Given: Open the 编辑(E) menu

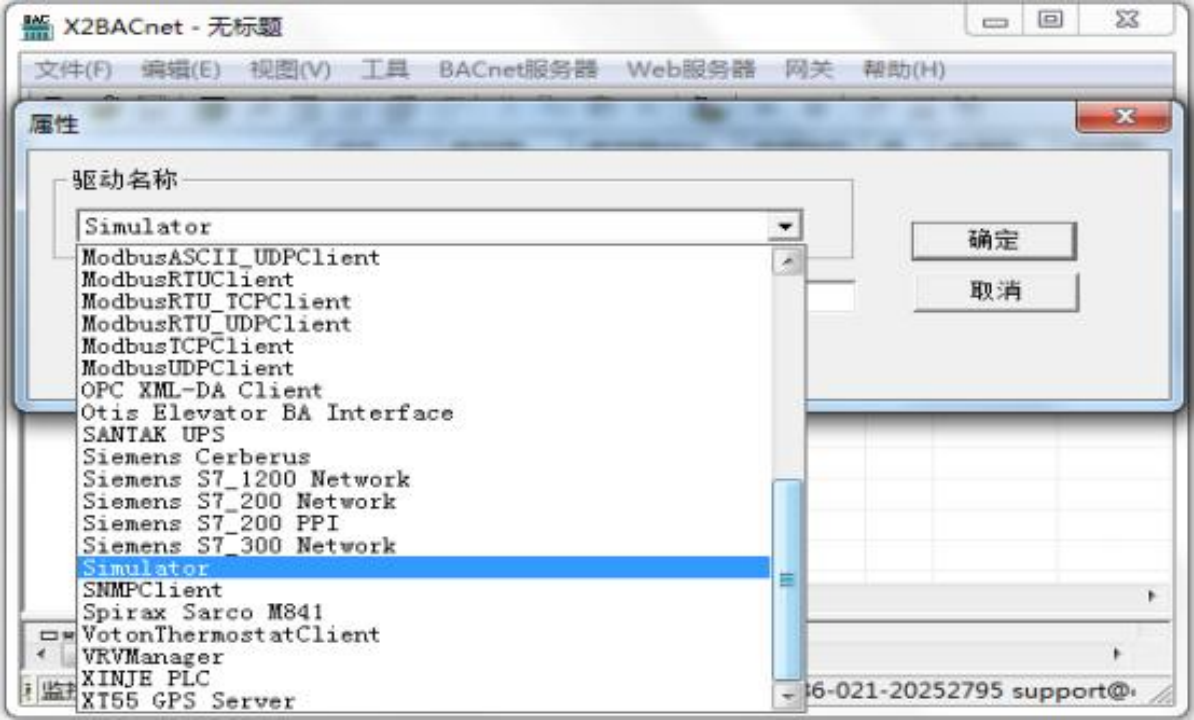Looking at the screenshot, I should (x=181, y=70).
